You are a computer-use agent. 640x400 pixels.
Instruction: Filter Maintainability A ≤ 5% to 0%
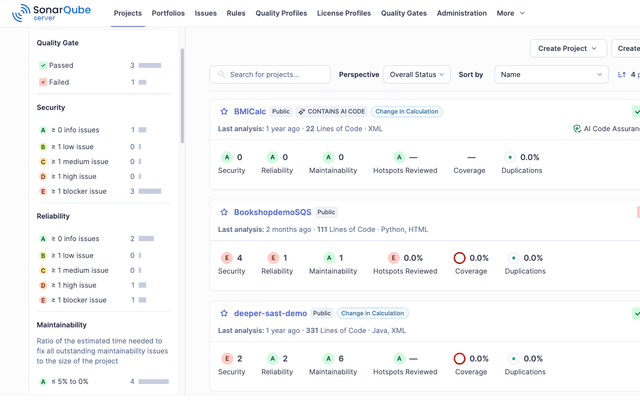click(102, 382)
